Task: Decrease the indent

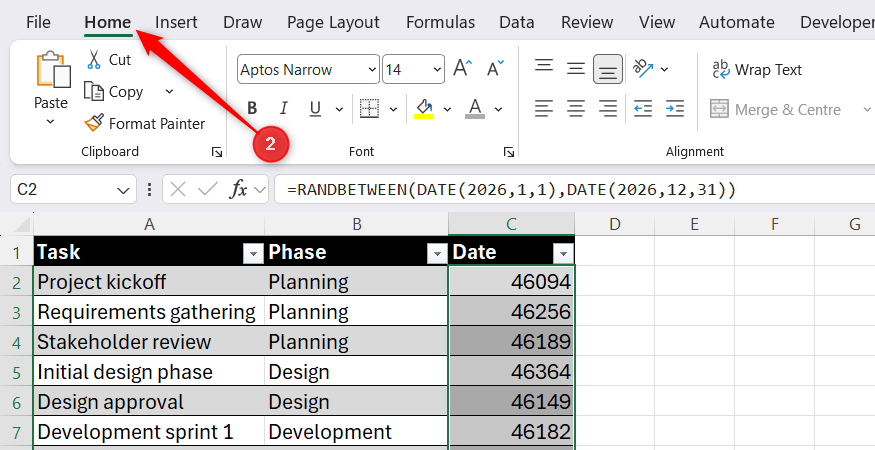Action: pos(643,108)
